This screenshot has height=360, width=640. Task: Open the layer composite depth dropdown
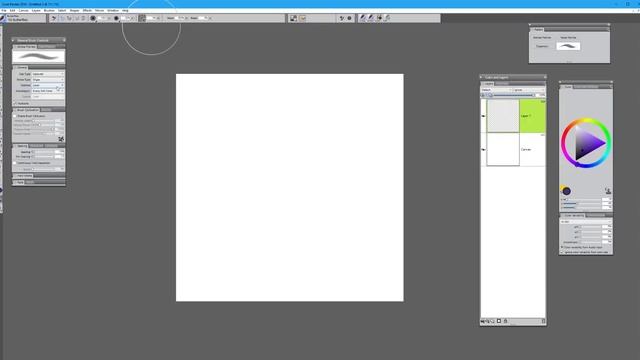[x=528, y=90]
